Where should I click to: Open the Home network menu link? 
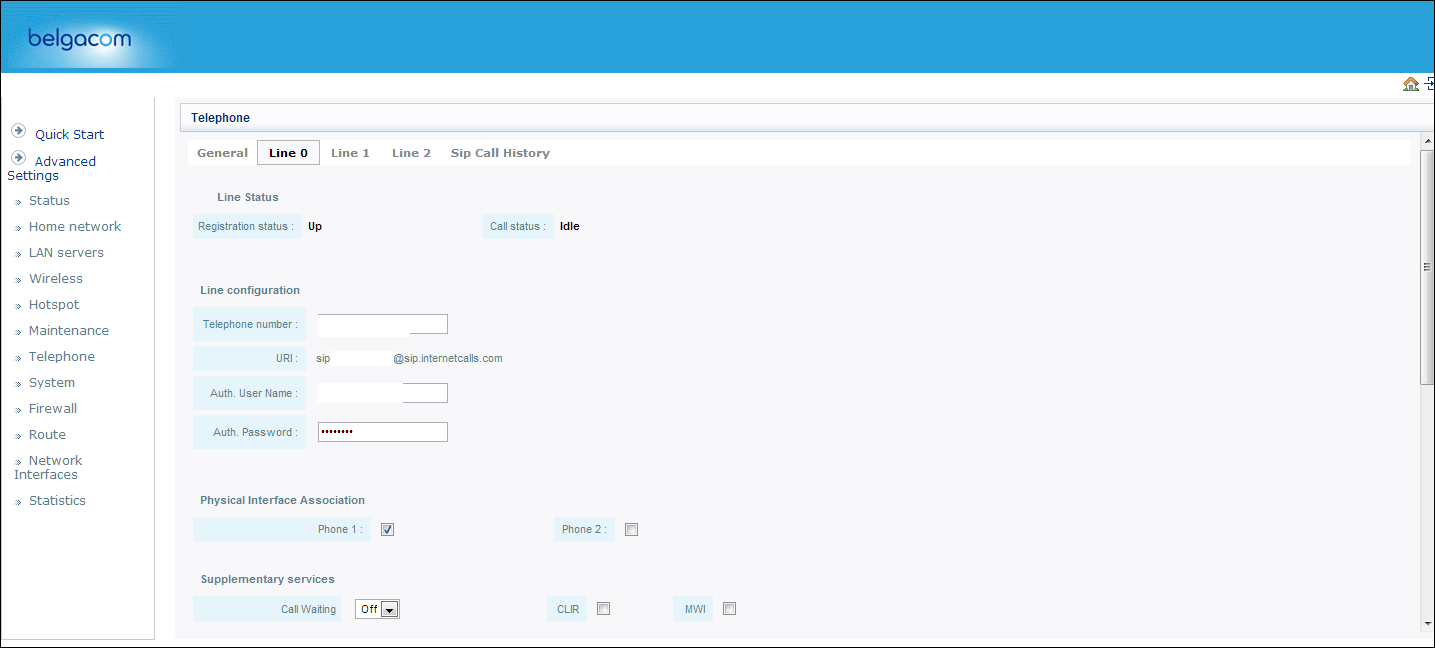coord(75,227)
